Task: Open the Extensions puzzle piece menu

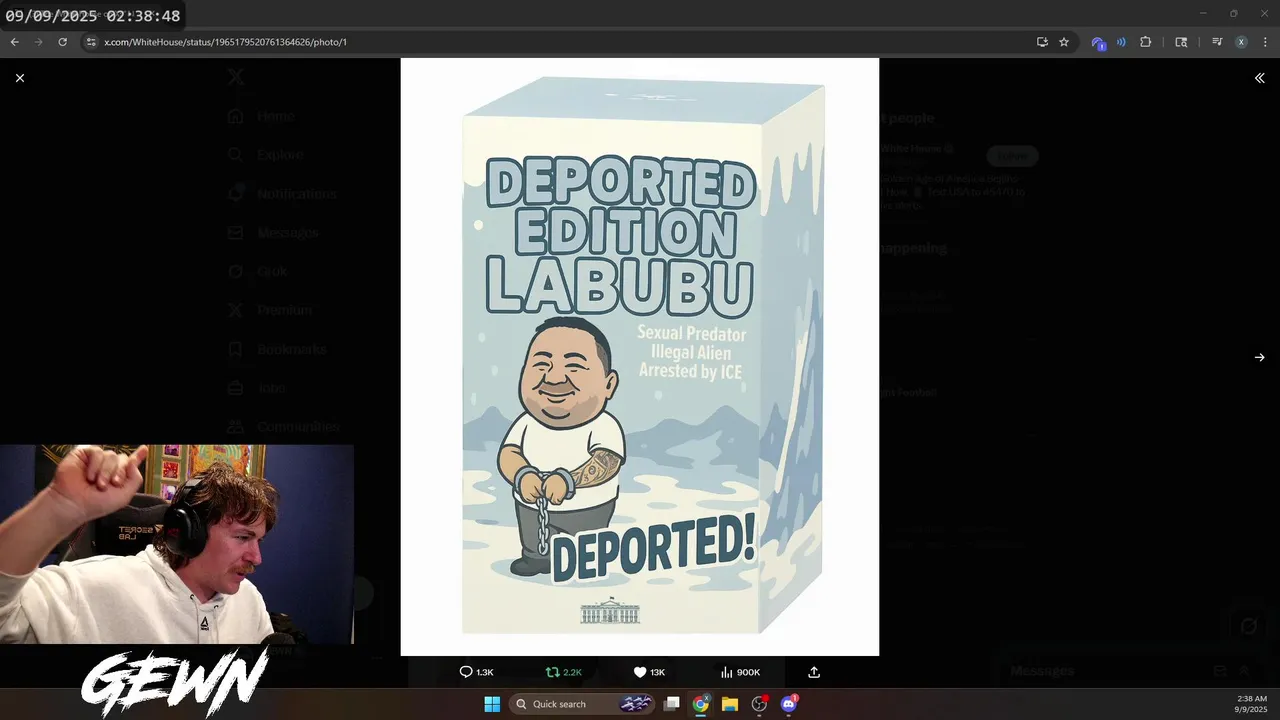Action: 1146,42
